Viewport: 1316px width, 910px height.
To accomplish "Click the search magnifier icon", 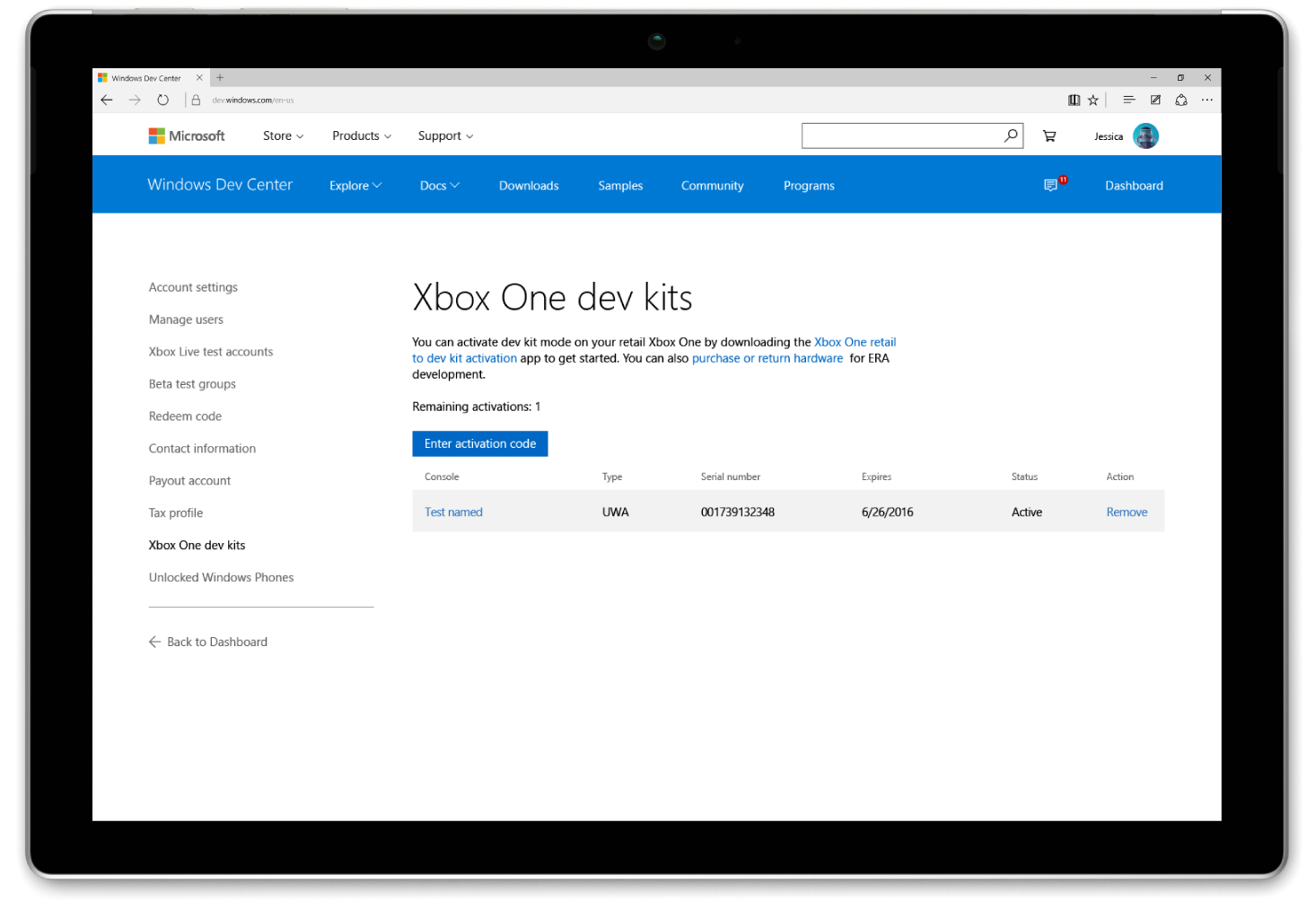I will click(1011, 136).
